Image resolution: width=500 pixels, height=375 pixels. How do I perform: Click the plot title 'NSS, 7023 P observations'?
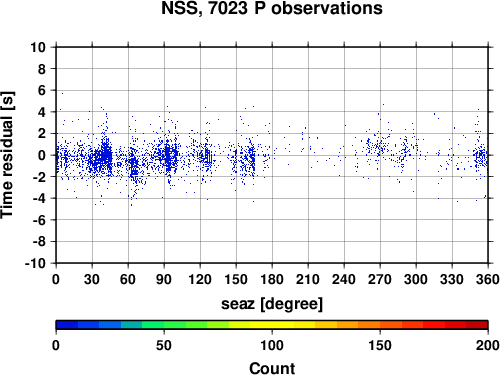[272, 8]
